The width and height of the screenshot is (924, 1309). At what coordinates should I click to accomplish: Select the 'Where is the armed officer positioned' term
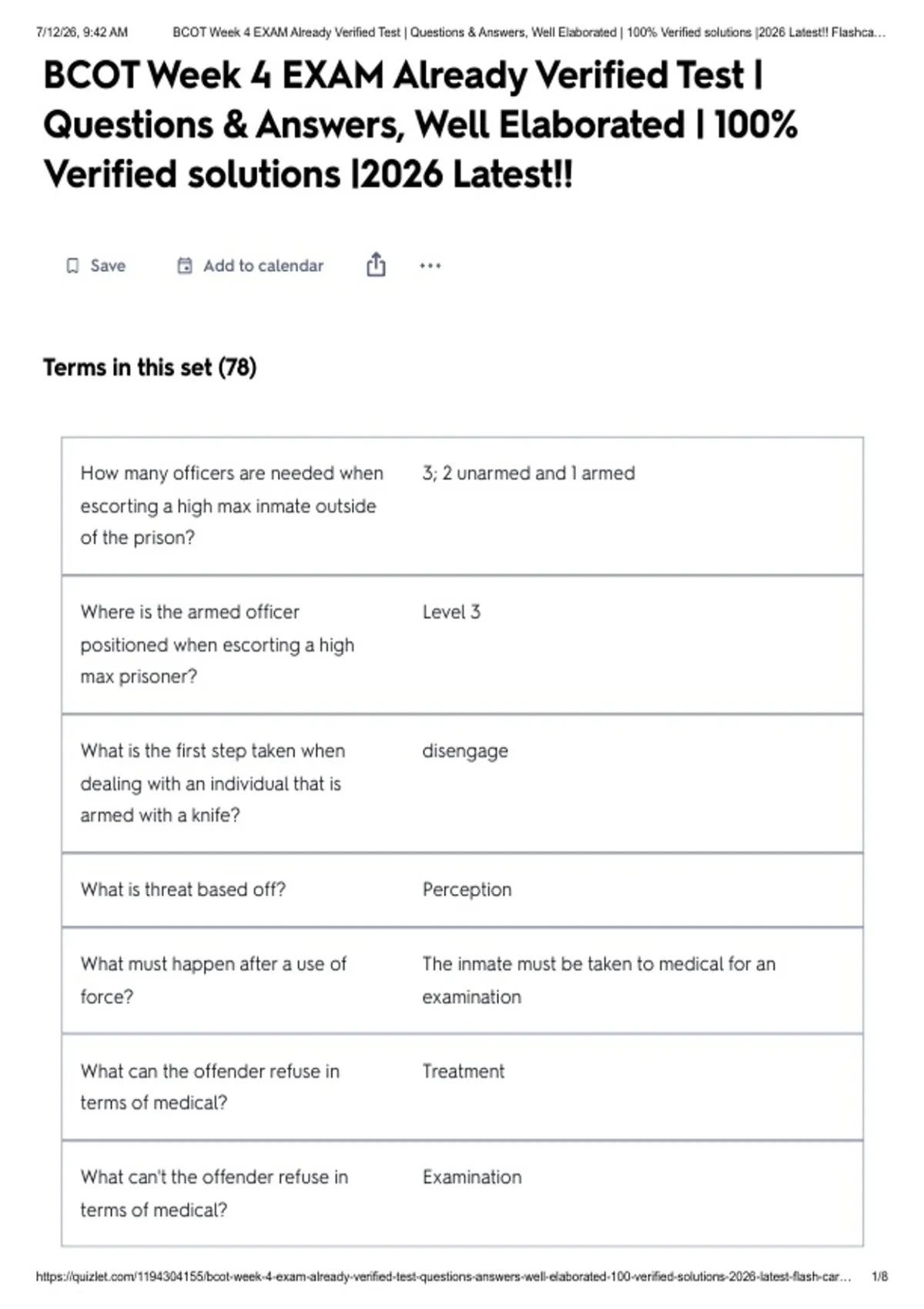(x=217, y=644)
